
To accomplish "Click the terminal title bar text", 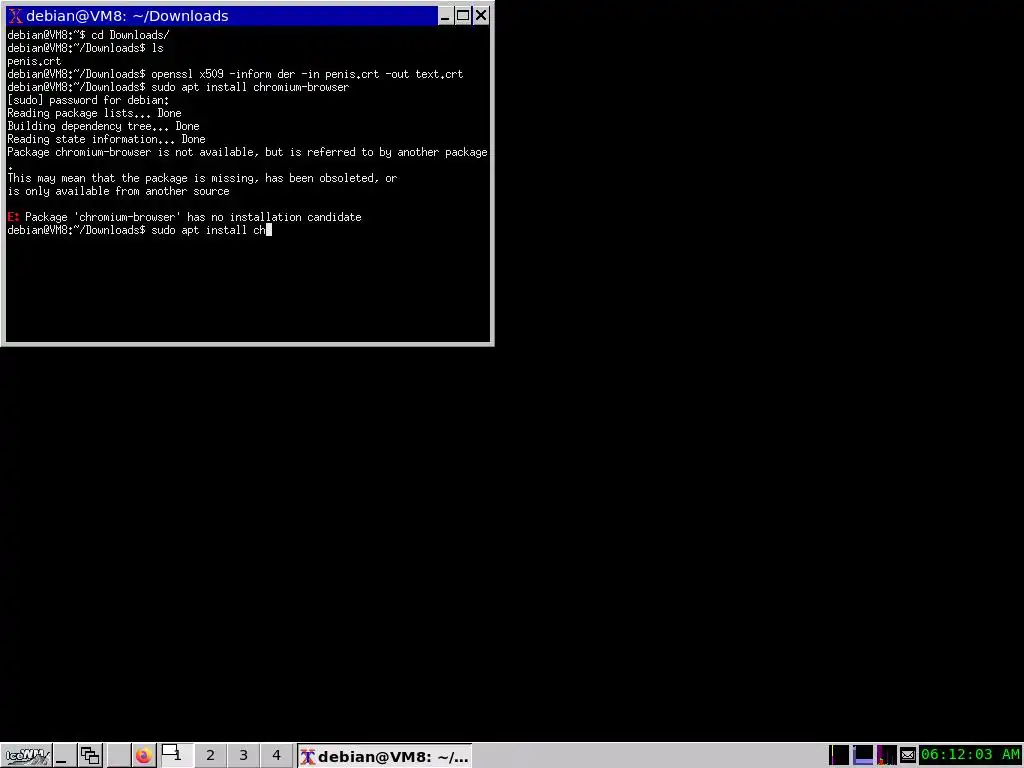I will (127, 16).
